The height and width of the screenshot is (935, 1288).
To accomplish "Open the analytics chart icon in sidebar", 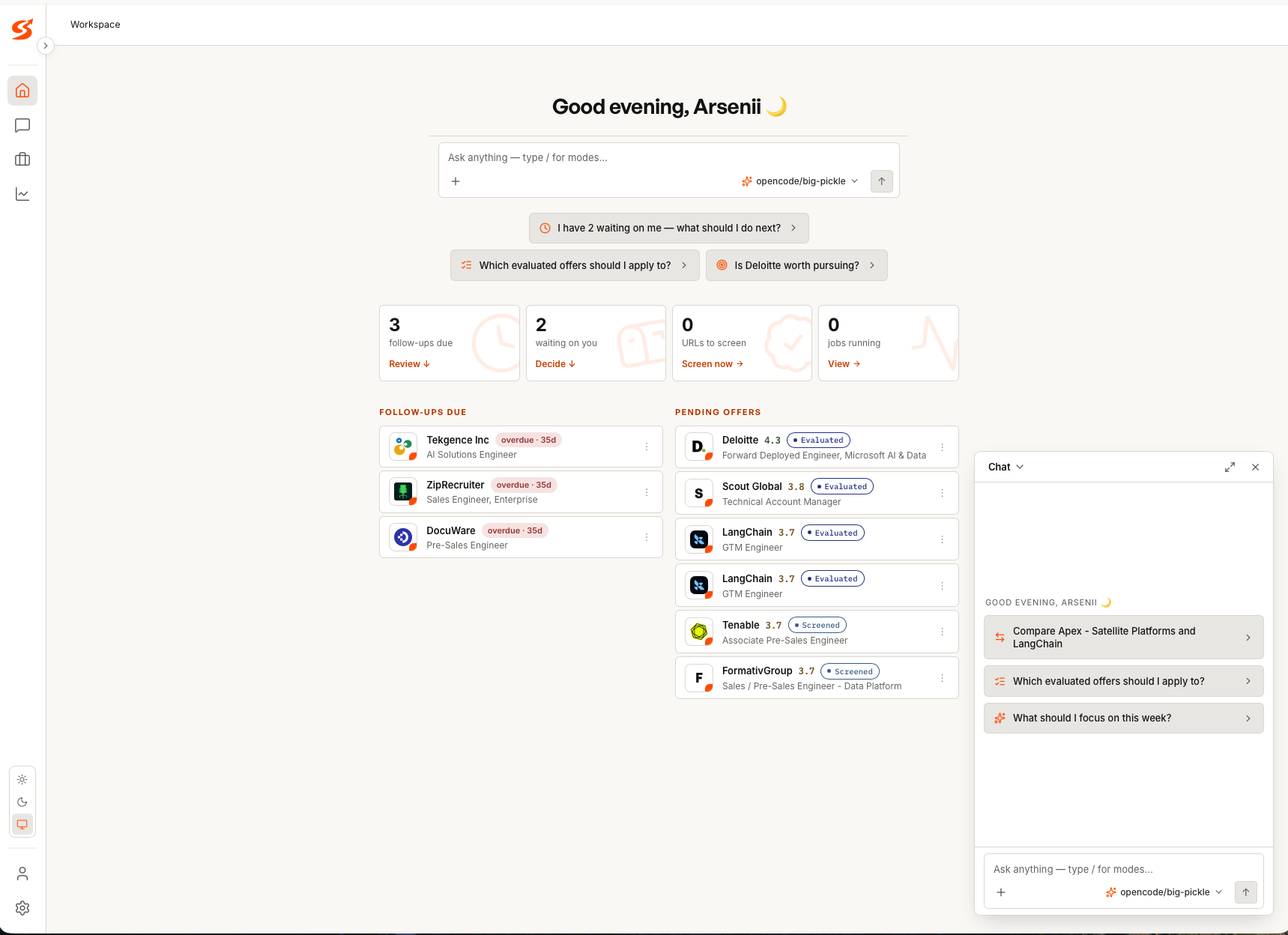I will 22,194.
